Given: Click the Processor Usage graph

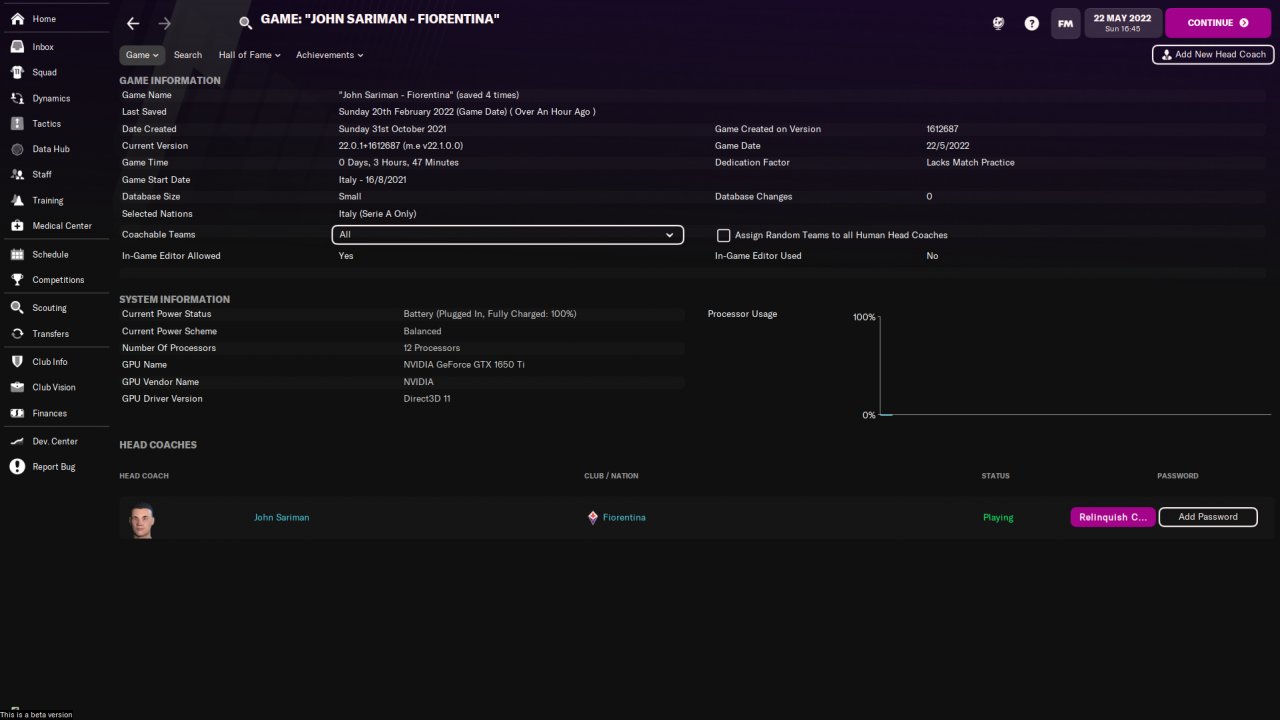Looking at the screenshot, I should click(1075, 365).
